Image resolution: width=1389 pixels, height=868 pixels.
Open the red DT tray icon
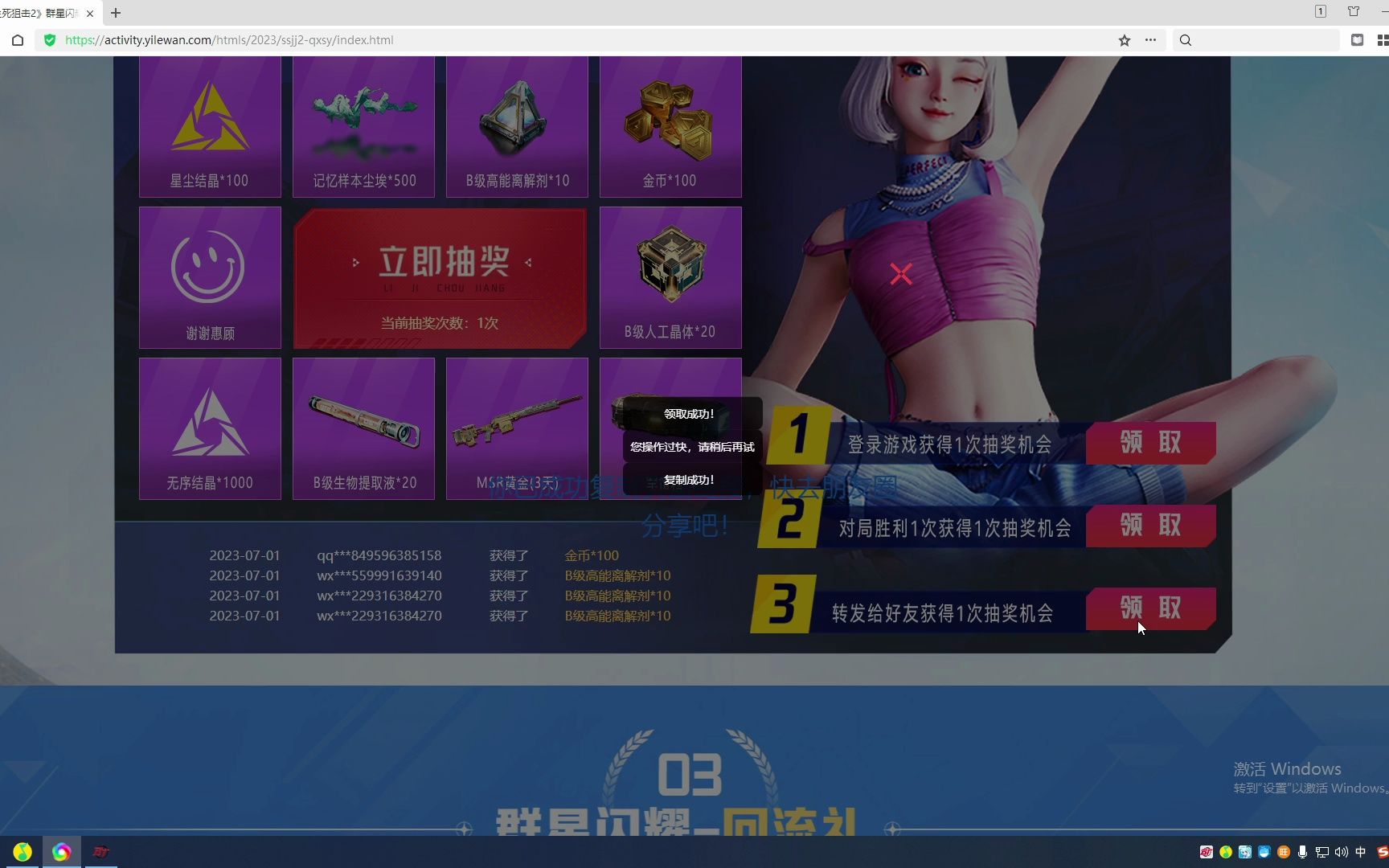click(1206, 852)
